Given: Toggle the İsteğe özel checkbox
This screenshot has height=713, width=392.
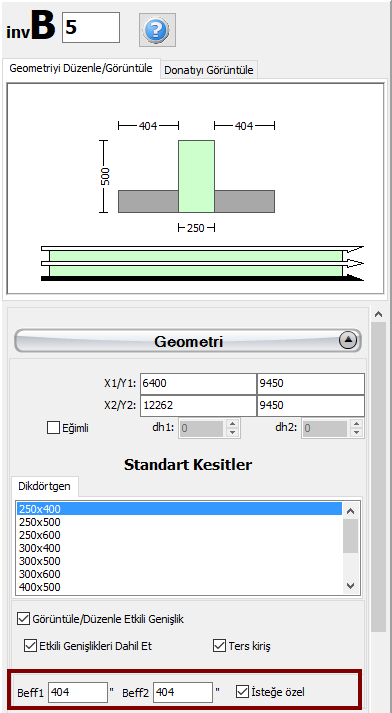Looking at the screenshot, I should (242, 692).
